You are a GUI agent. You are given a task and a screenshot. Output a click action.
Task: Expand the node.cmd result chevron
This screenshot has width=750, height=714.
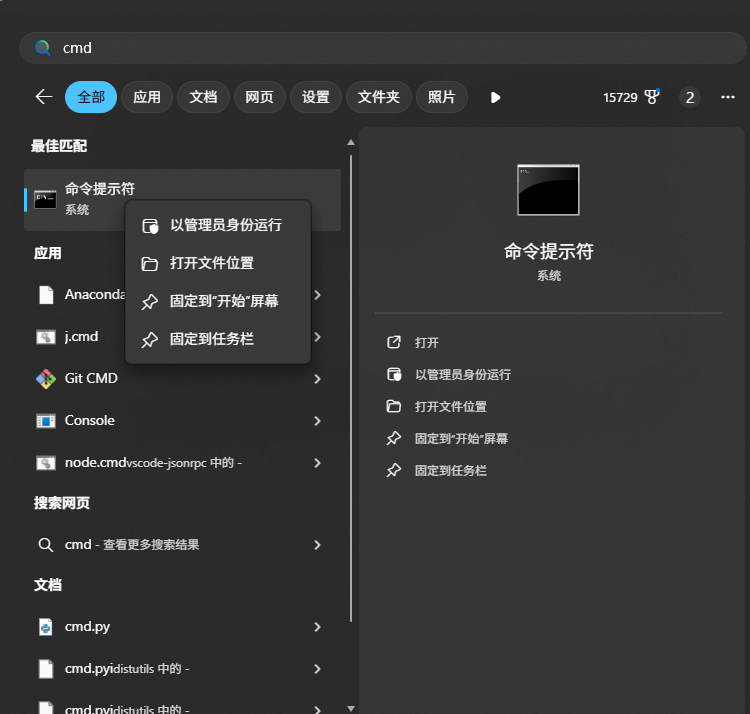318,463
